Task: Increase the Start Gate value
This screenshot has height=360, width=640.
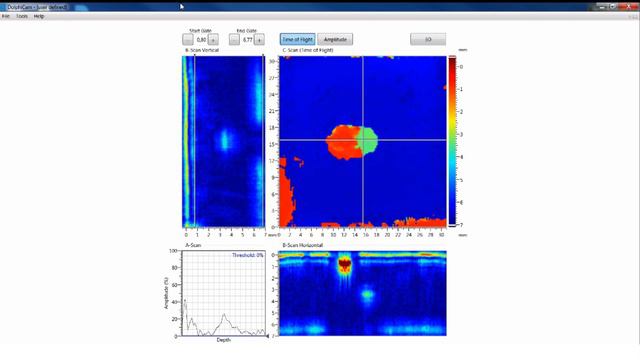Action: click(213, 40)
